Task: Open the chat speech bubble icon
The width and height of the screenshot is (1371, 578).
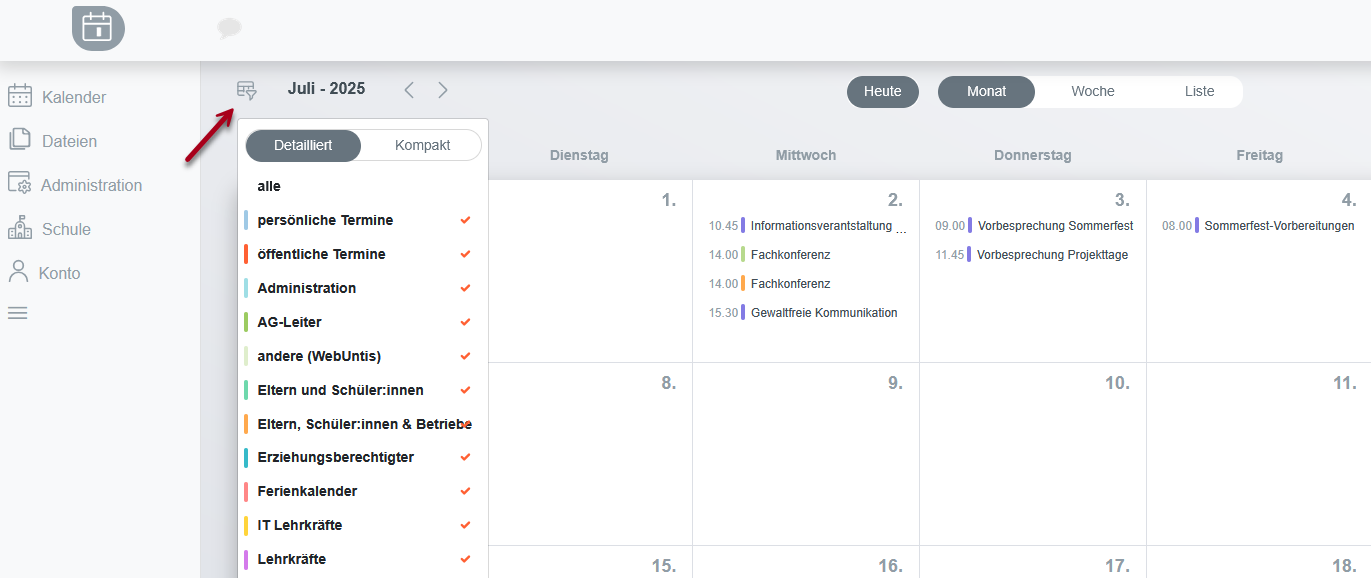Action: pyautogui.click(x=229, y=28)
